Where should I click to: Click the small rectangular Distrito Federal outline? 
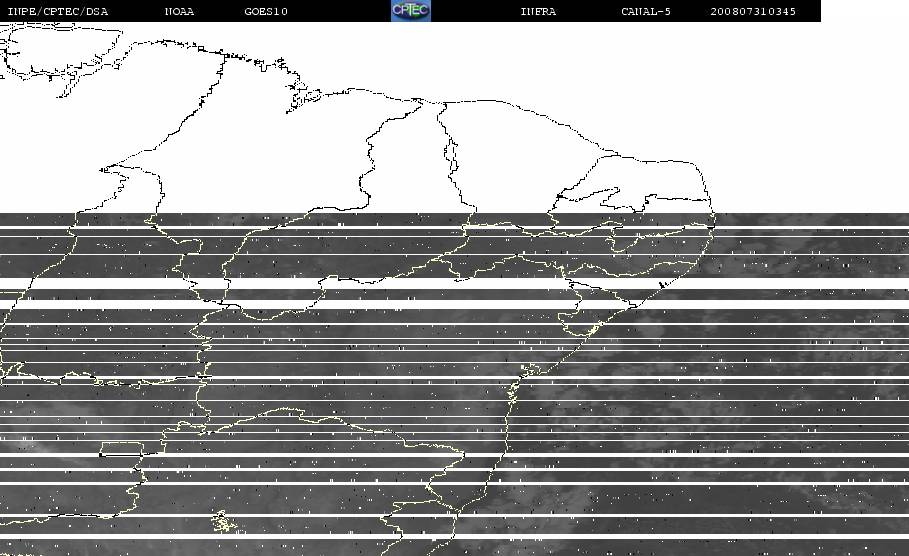121,449
